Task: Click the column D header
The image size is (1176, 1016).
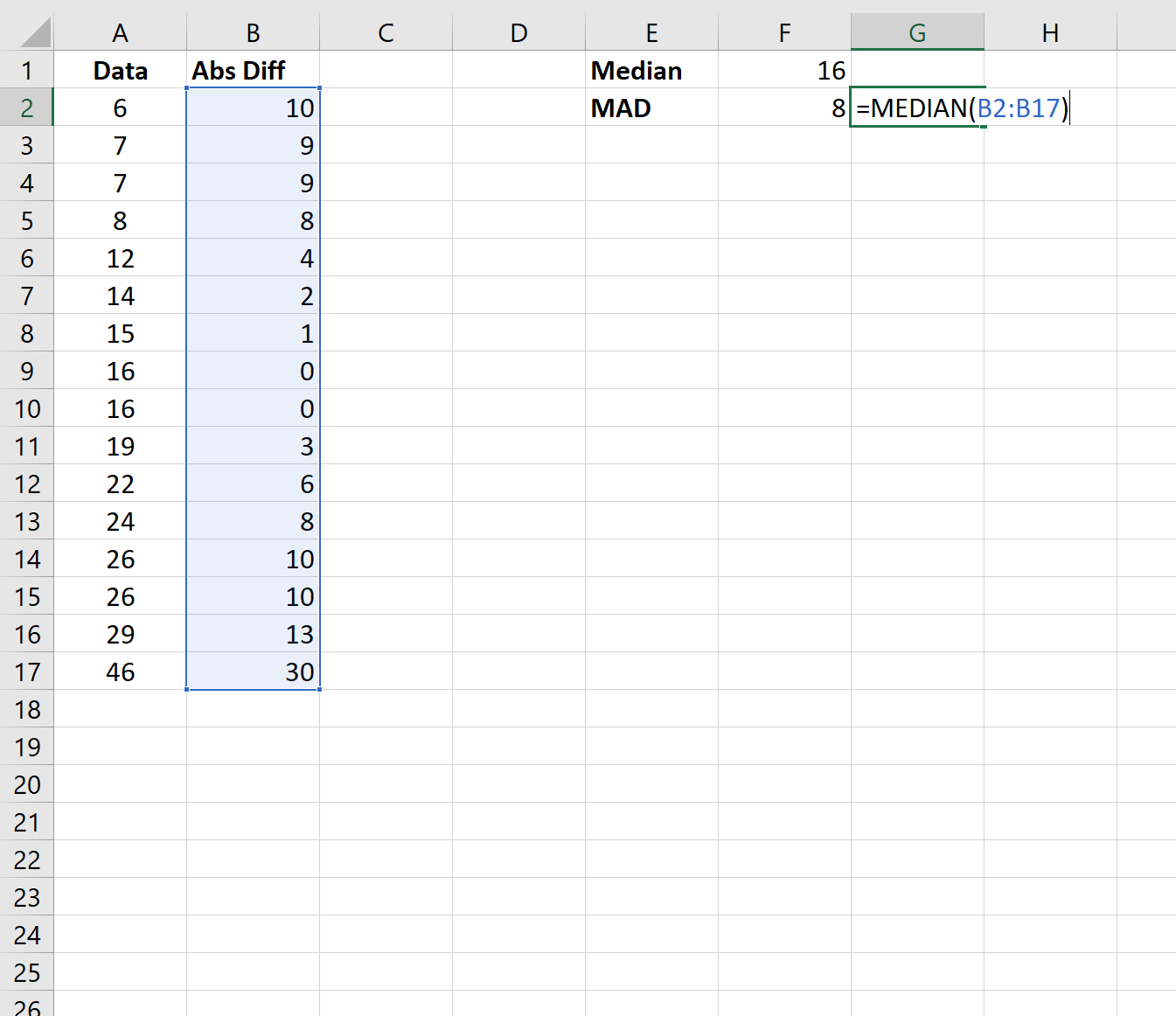Action: click(519, 33)
